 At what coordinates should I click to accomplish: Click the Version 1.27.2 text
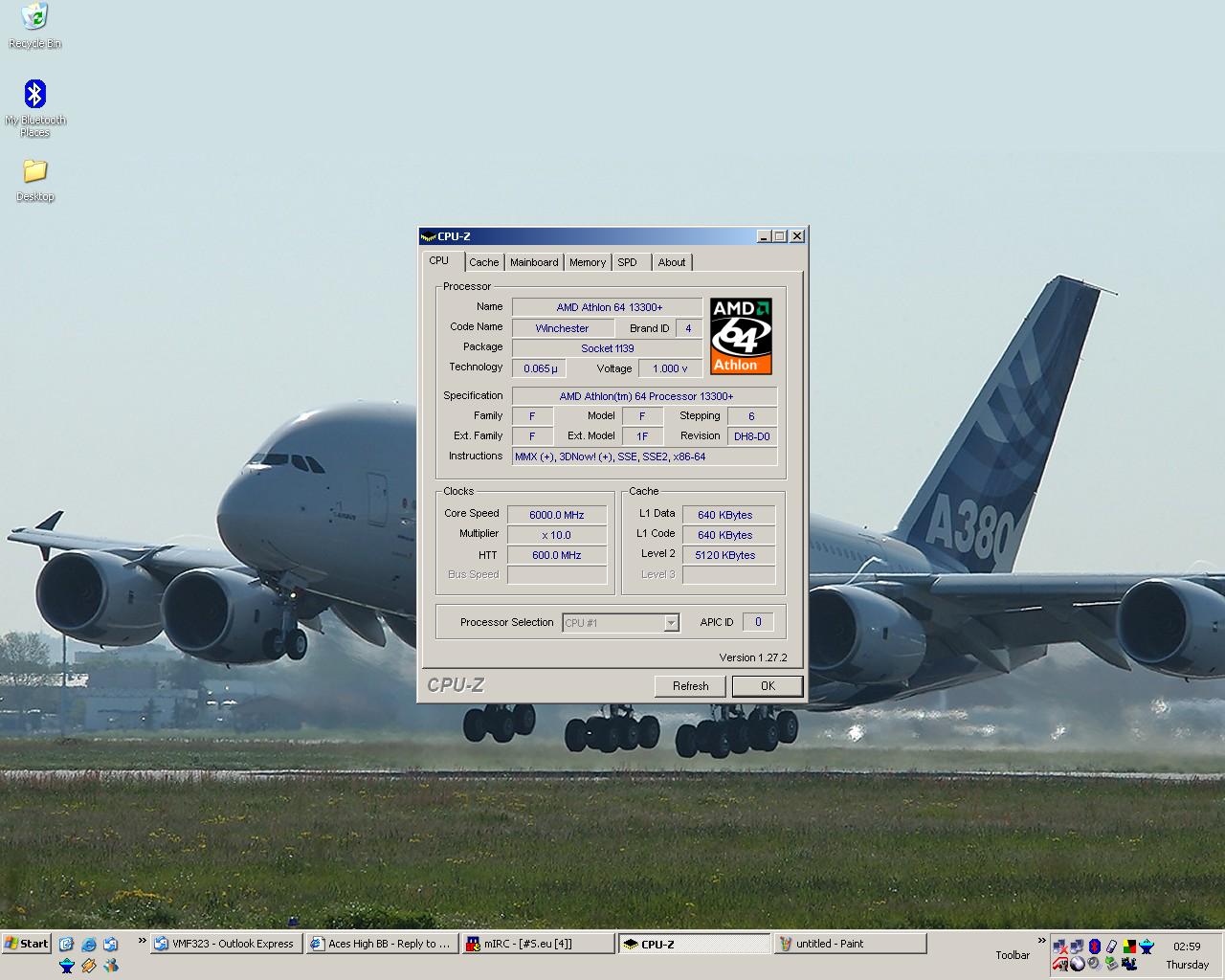tap(753, 657)
